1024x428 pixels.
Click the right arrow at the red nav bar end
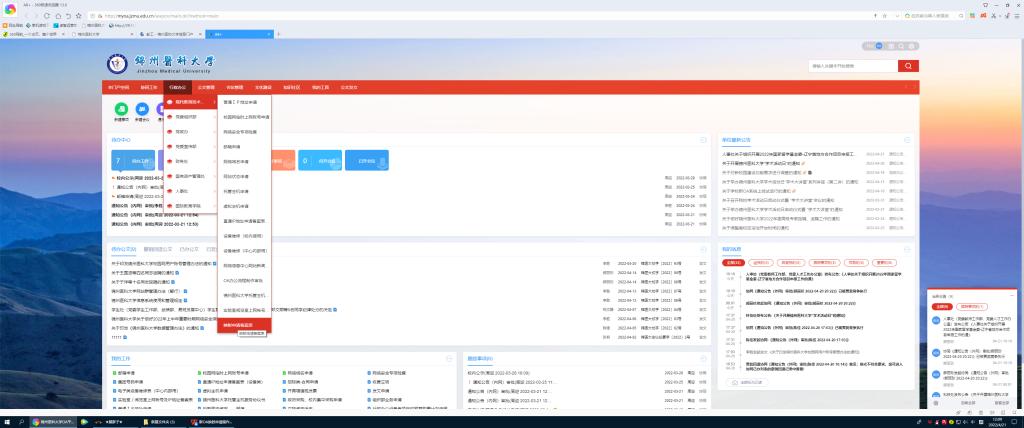(915, 87)
